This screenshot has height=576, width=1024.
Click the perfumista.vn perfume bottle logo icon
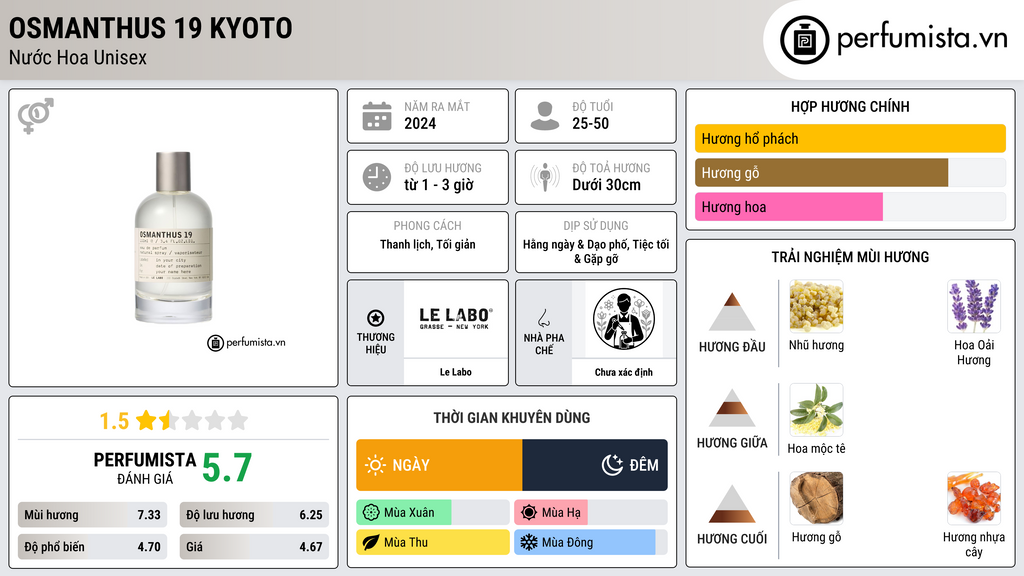tap(804, 40)
